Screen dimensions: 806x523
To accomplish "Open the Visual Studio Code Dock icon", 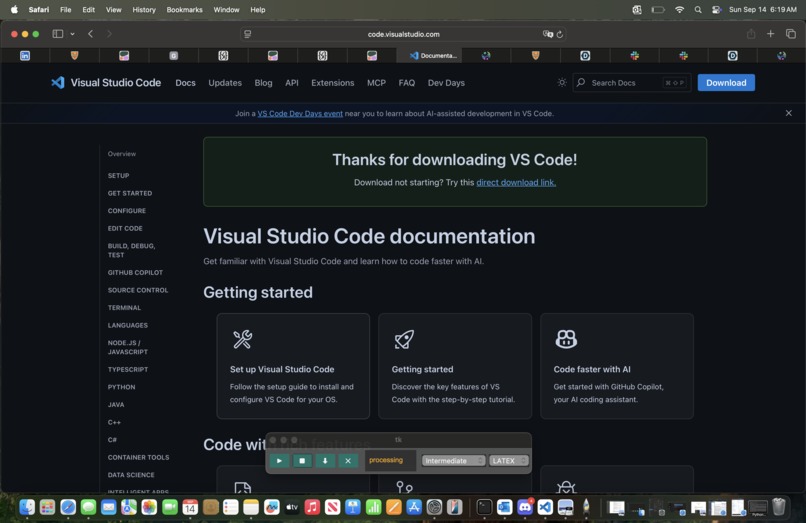I will pos(545,507).
